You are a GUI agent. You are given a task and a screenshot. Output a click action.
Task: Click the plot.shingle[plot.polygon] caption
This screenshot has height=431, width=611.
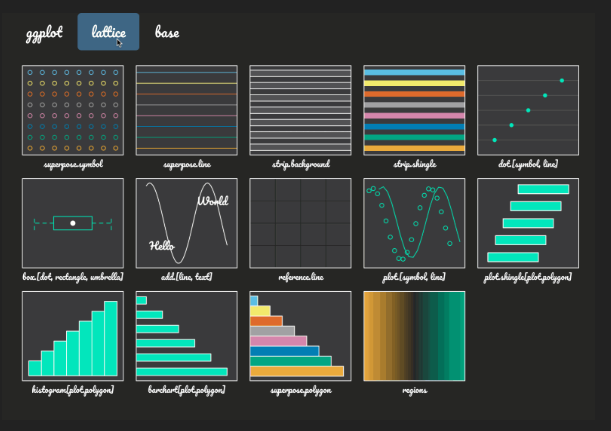528,277
